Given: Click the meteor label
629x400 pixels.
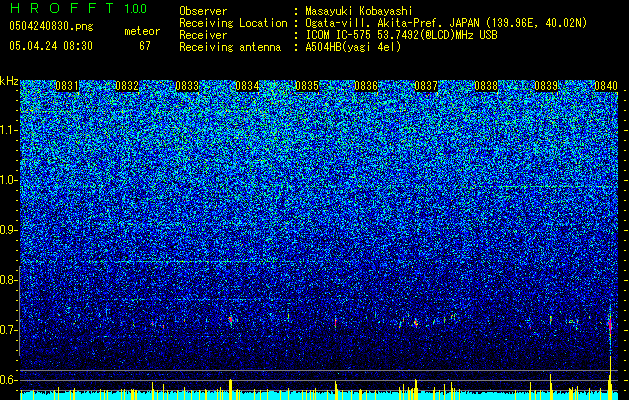Looking at the screenshot, I should (x=142, y=31).
